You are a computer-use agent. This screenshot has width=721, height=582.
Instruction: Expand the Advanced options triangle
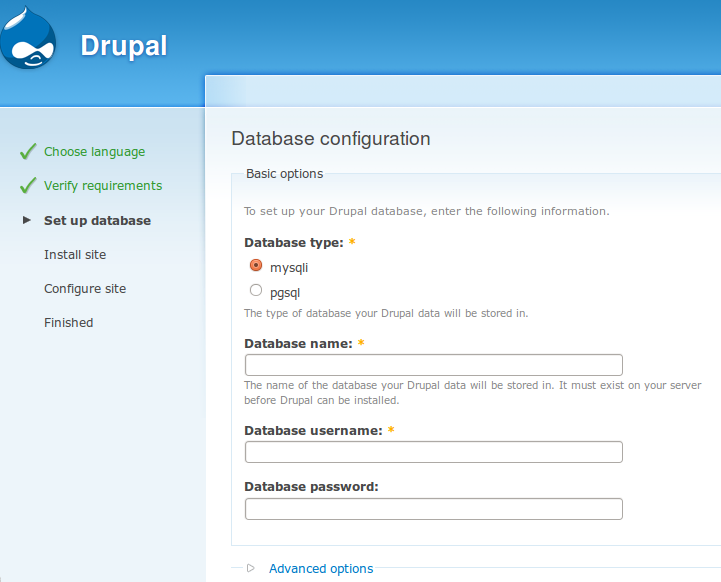[x=251, y=568]
